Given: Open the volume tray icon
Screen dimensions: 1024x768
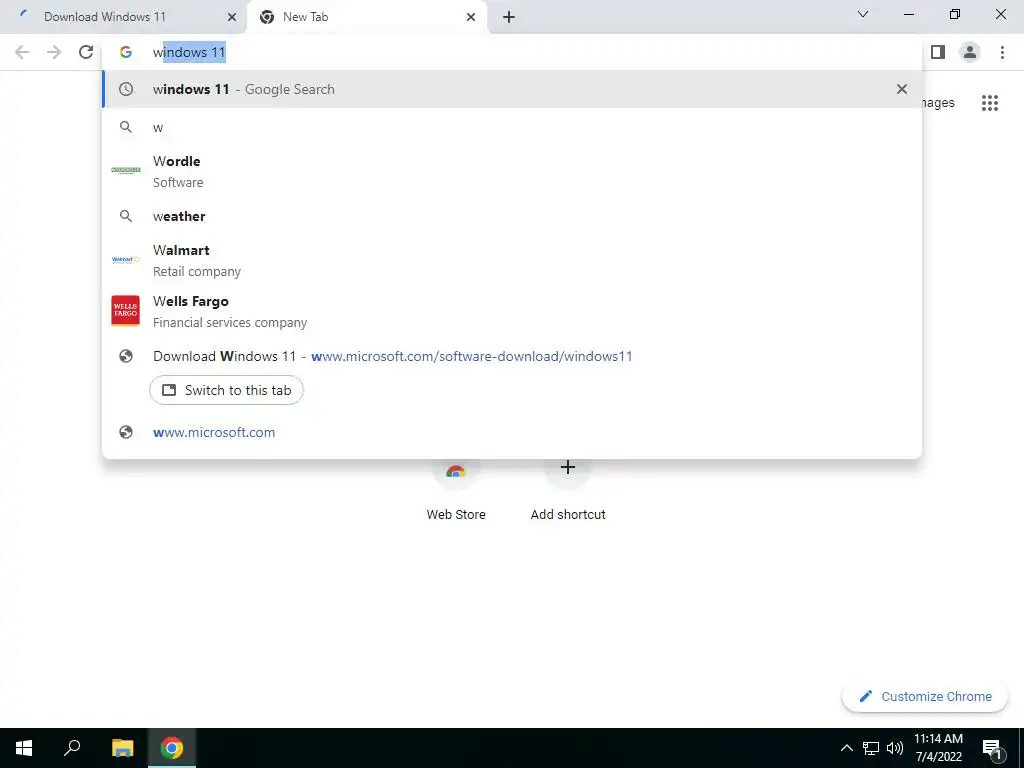Looking at the screenshot, I should pos(895,748).
